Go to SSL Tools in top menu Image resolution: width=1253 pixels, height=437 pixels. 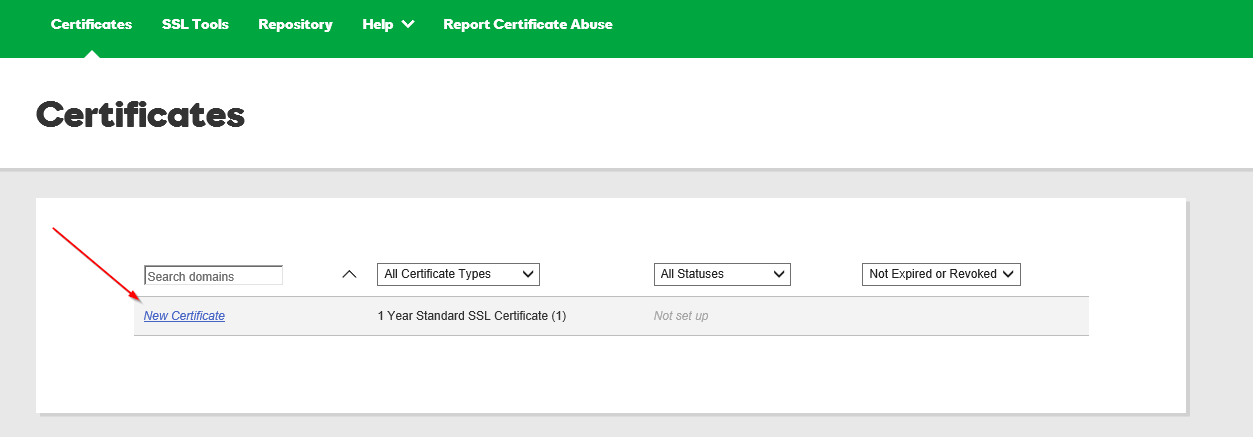point(195,24)
